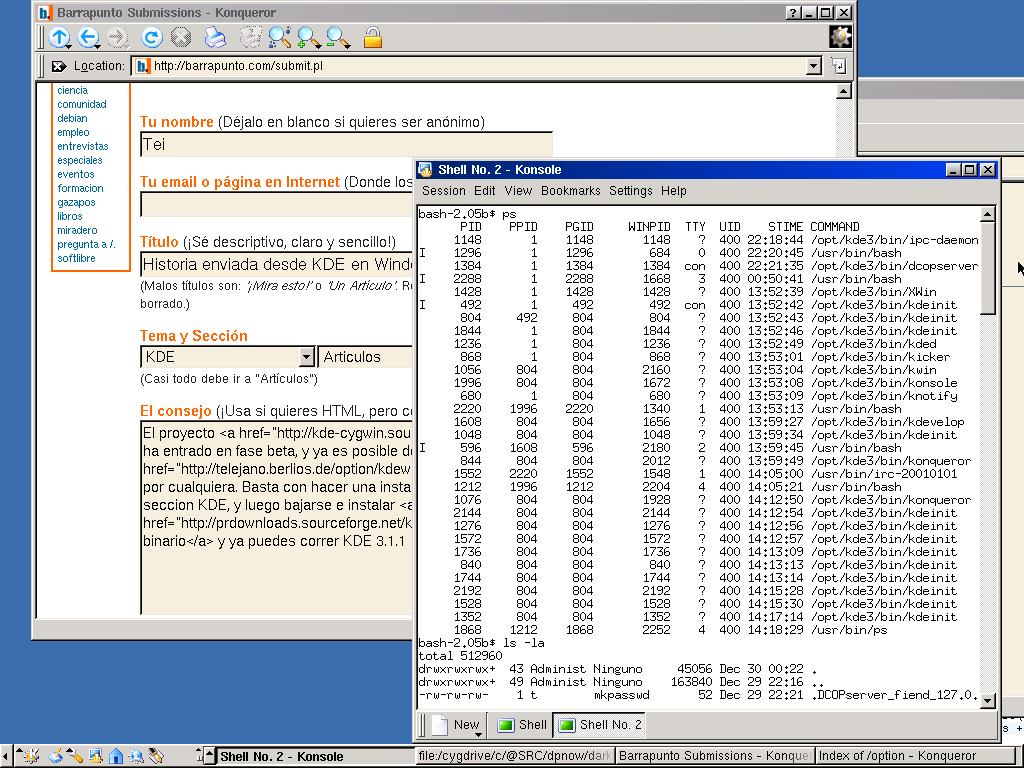Click the KDE gear animation icon
Viewport: 1024px width, 768px height.
point(840,37)
